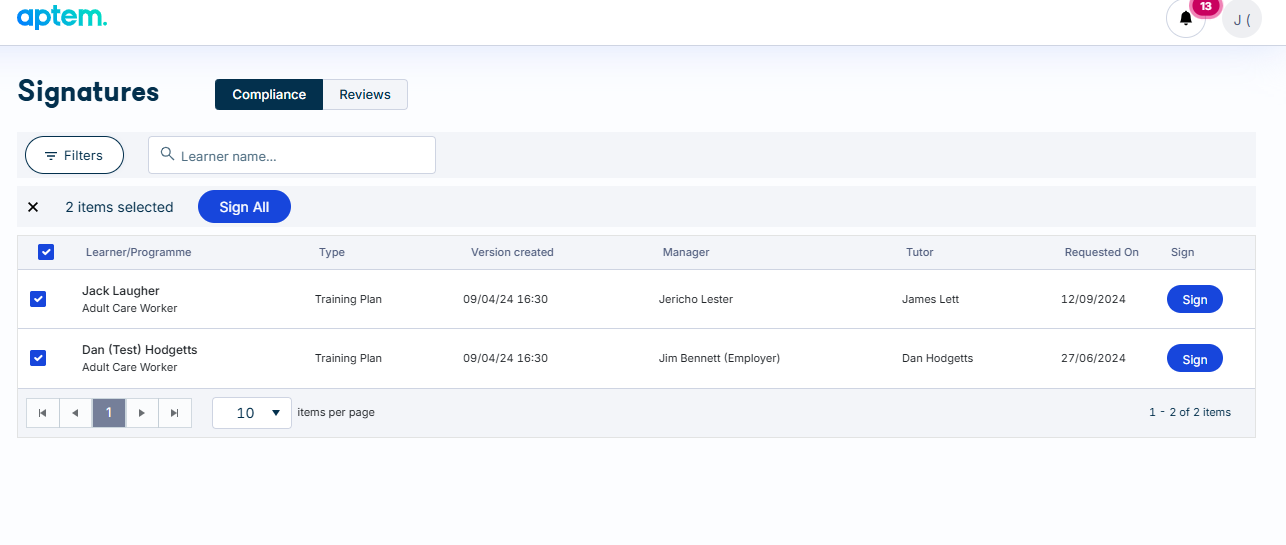The width and height of the screenshot is (1286, 545).
Task: Focus the Learner name search field
Action: [x=292, y=155]
